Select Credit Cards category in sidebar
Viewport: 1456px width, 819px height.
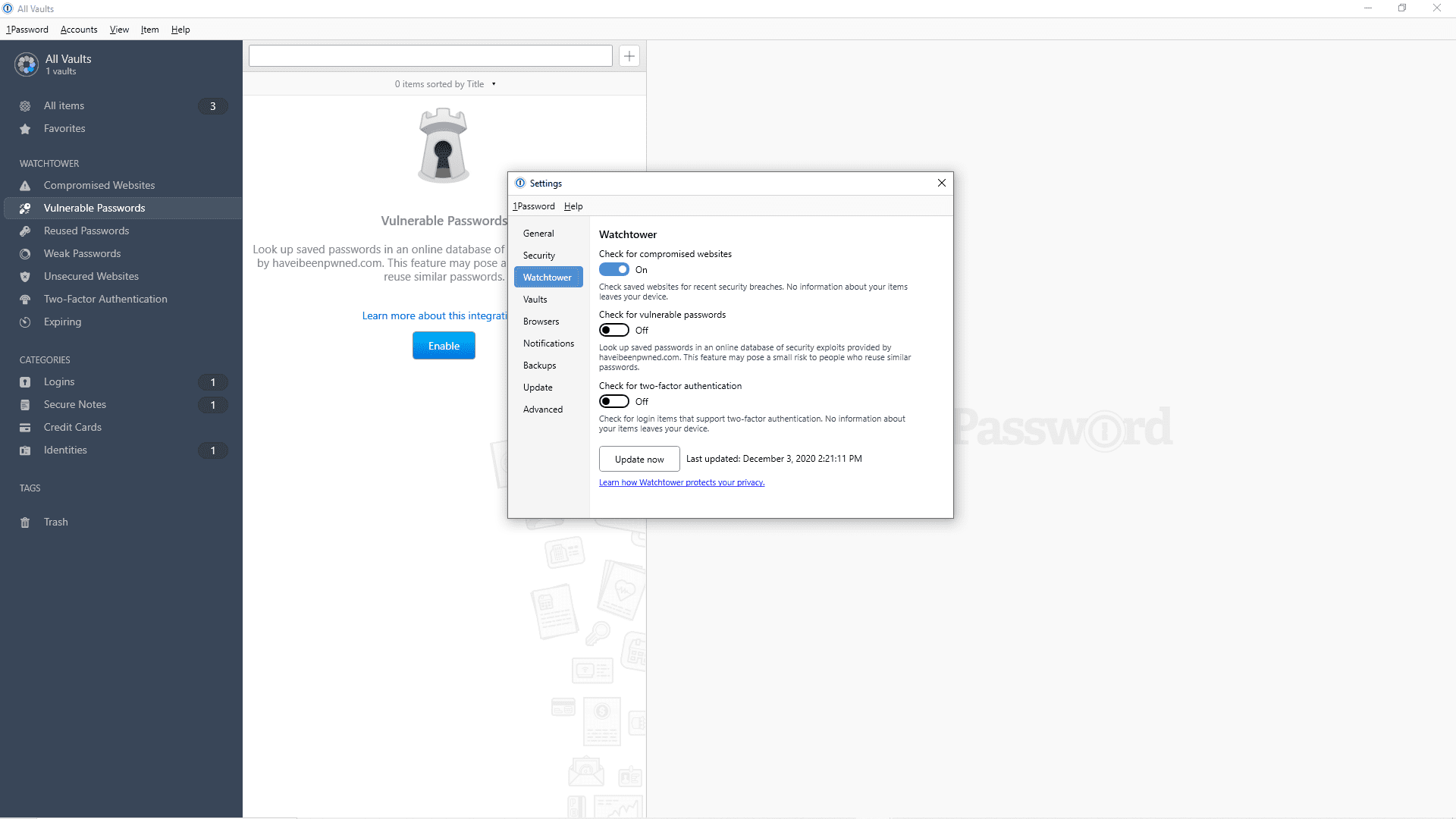pos(121,428)
